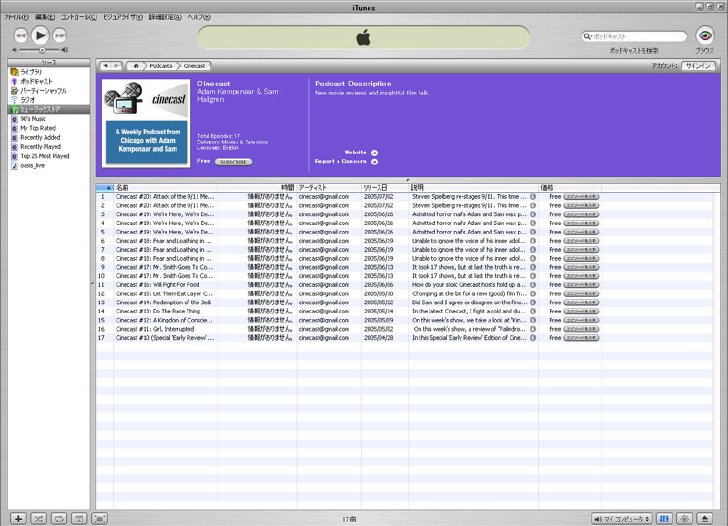This screenshot has width=728, height=526.
Task: Open the マイコンピュータ speaker dropdown
Action: click(622, 519)
